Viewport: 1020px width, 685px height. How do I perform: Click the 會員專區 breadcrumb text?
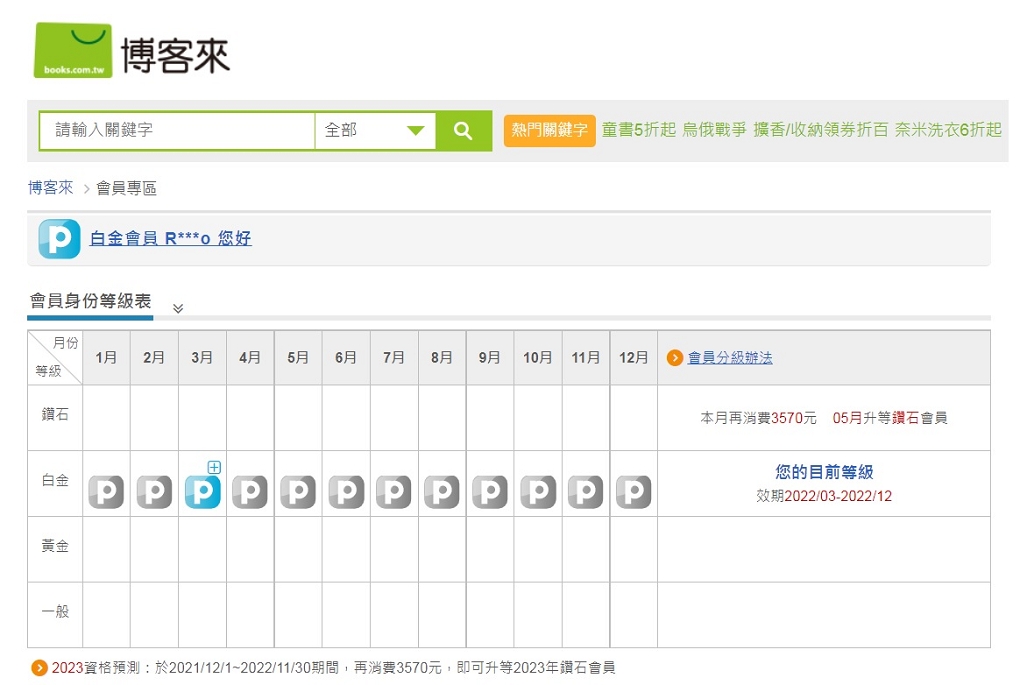point(127,189)
